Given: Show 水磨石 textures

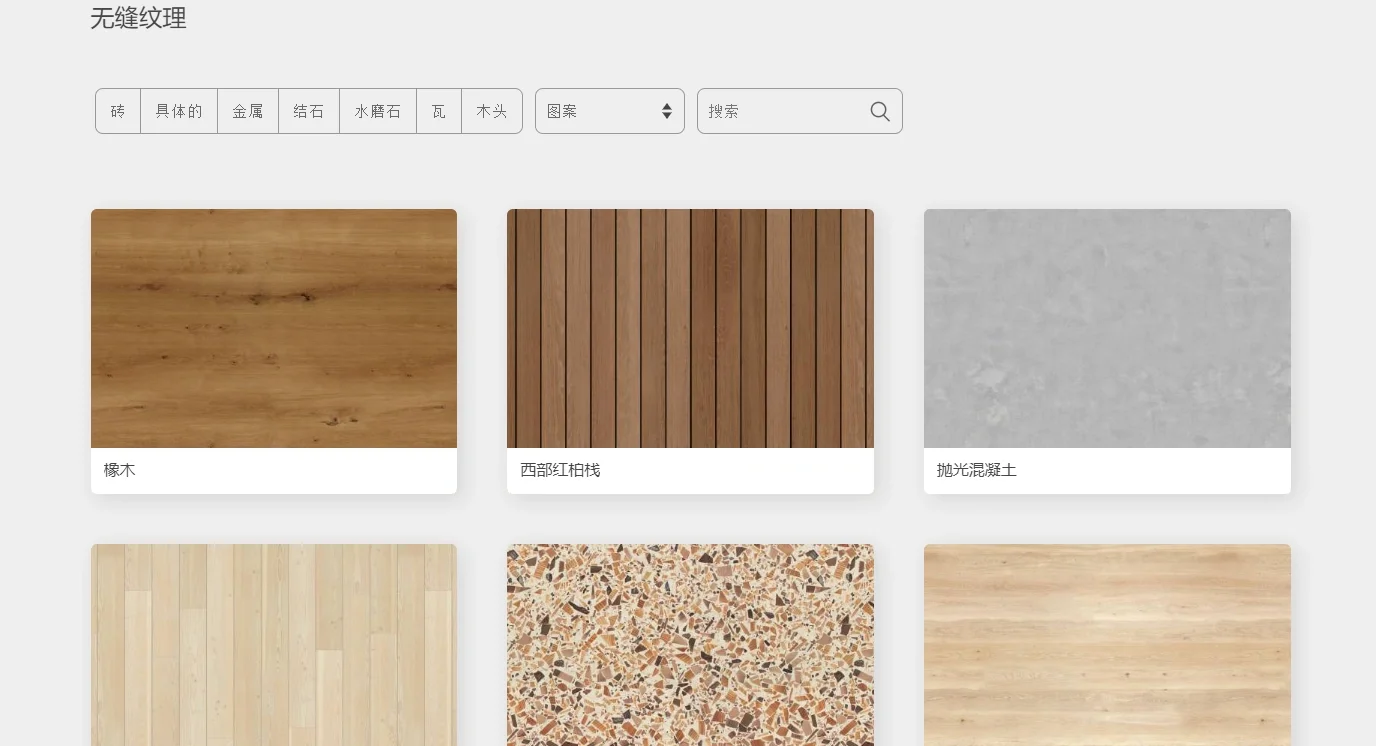Looking at the screenshot, I should [378, 111].
